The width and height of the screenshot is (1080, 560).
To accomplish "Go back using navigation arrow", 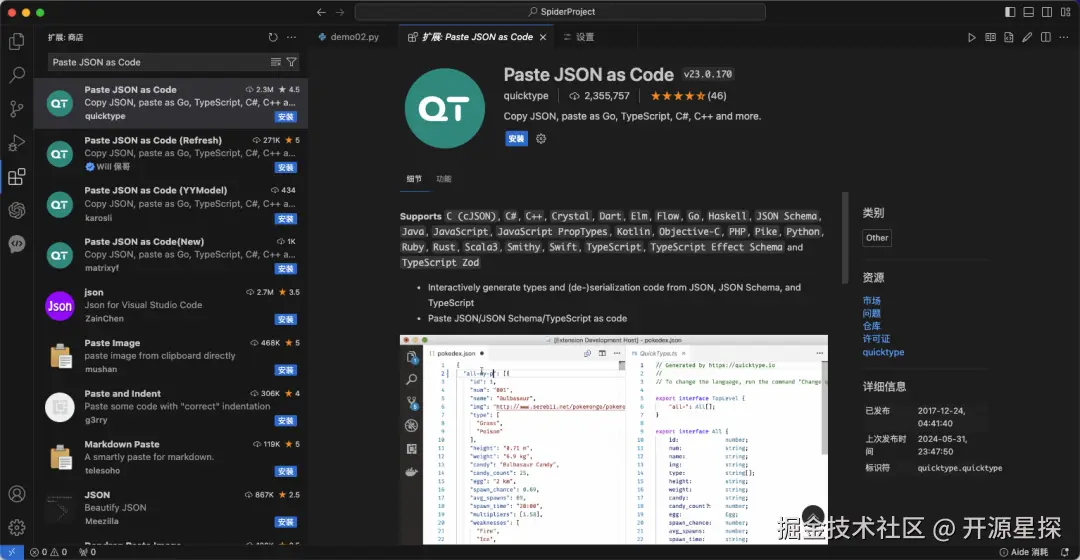I will coord(321,12).
